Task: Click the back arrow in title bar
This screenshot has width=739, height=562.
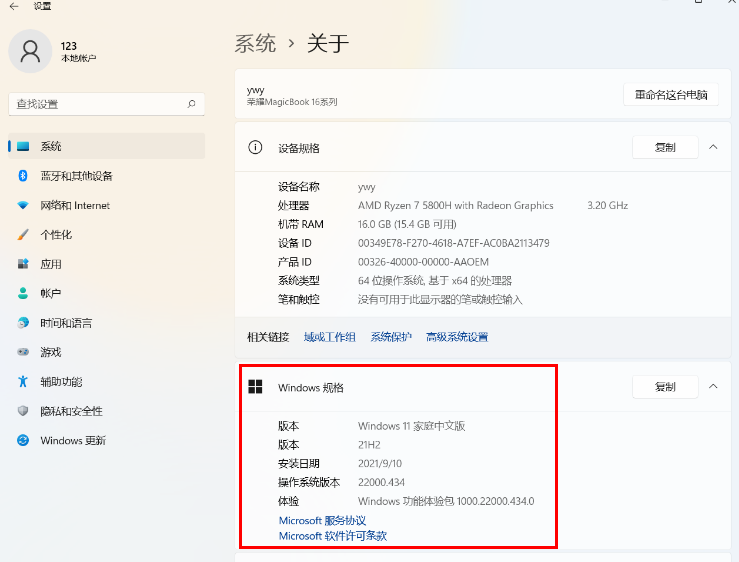Action: click(14, 7)
